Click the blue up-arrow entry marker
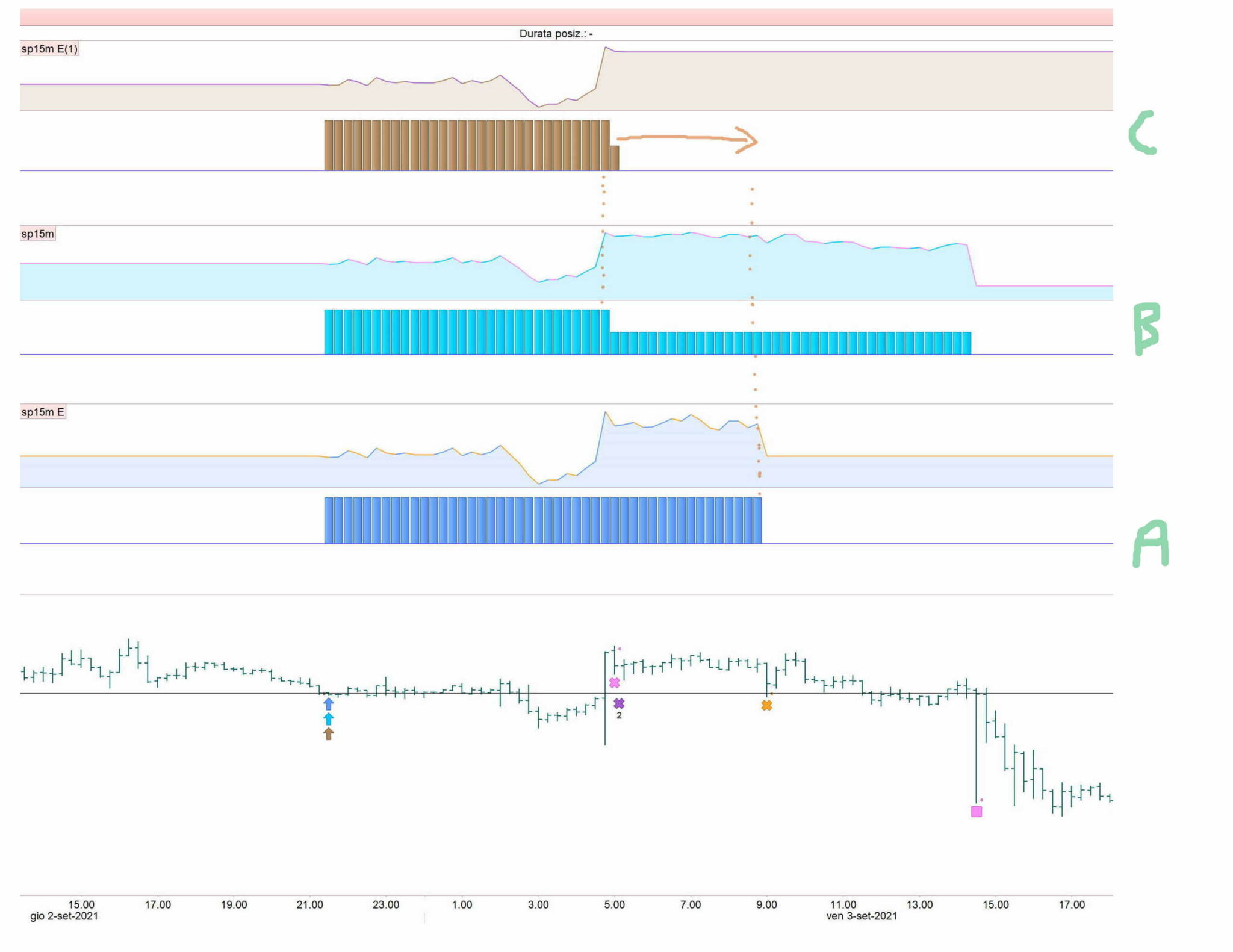Viewport: 1233px width, 952px height. (328, 703)
